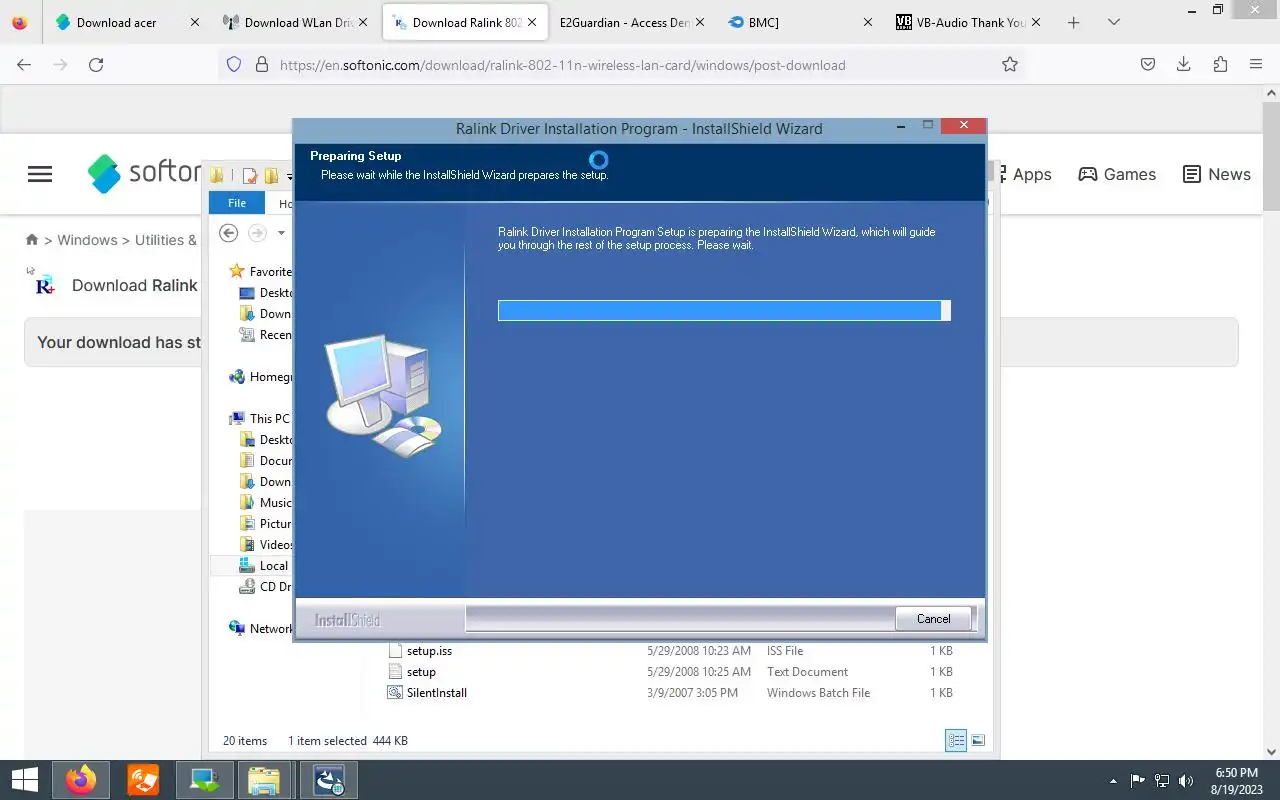Click the setup preparation progress bar
Image resolution: width=1280 pixels, height=800 pixels.
724,311
